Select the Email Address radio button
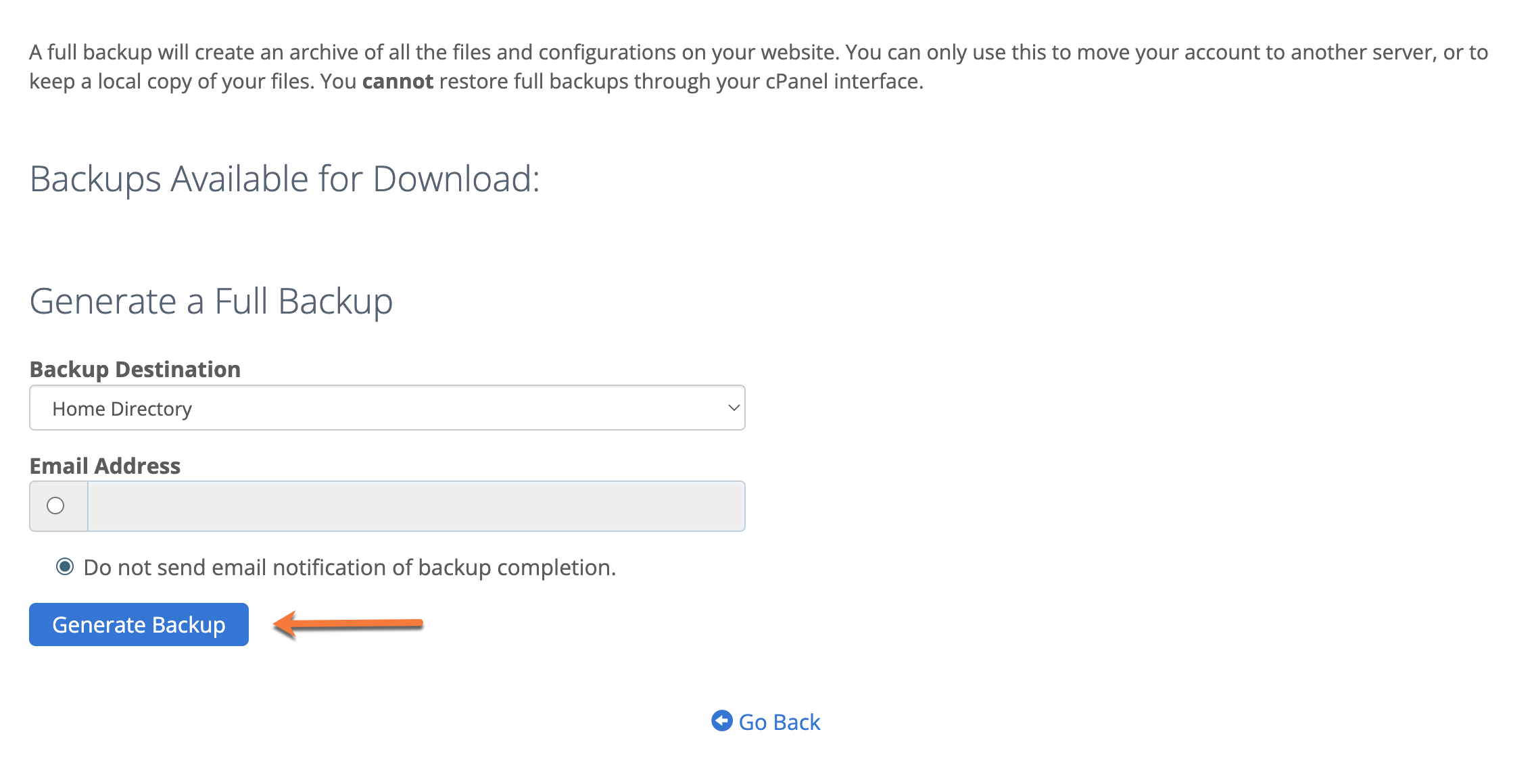The height and width of the screenshot is (784, 1532). click(x=55, y=506)
